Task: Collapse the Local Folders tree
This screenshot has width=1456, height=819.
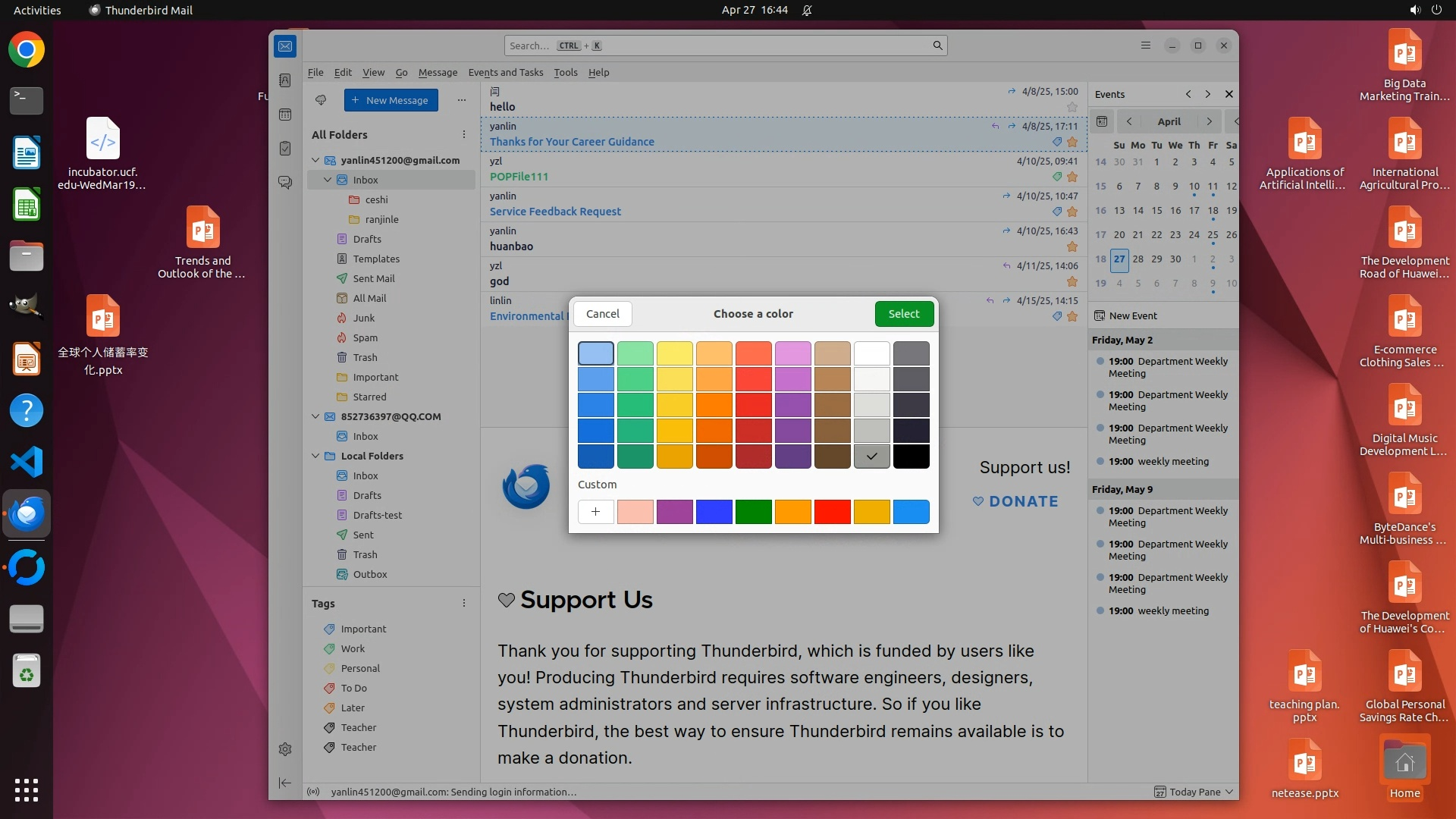Action: tap(316, 456)
